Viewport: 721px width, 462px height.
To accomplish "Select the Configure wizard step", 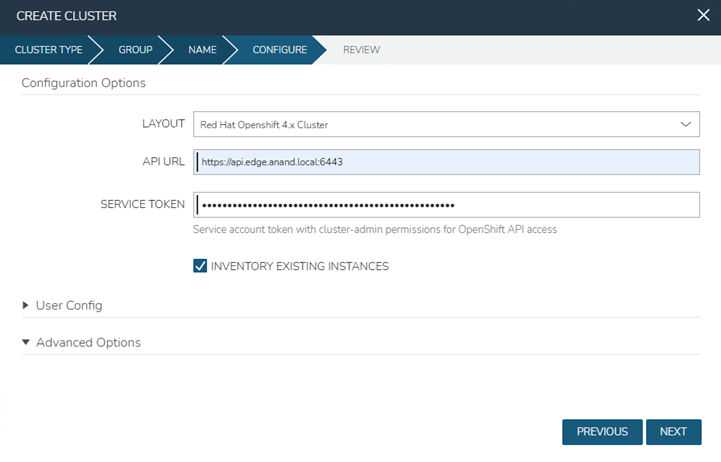I will click(279, 50).
